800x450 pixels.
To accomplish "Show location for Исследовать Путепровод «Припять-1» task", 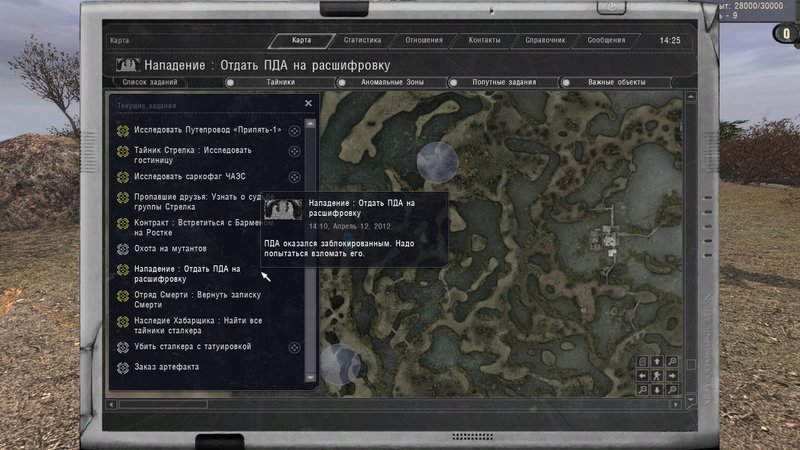I will (x=294, y=131).
